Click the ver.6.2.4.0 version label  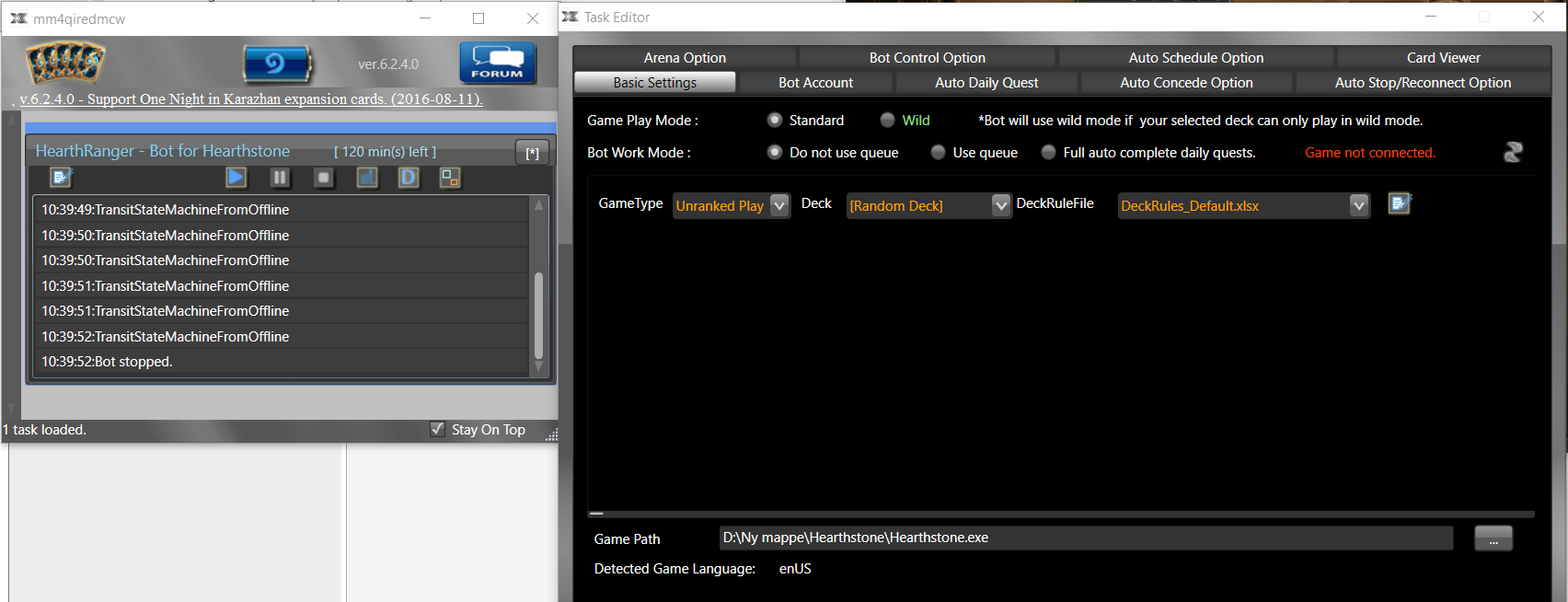click(x=388, y=64)
